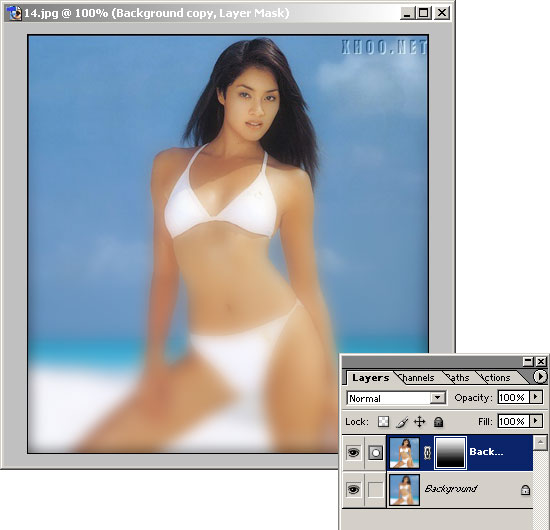Viewport: 550px width, 530px height.
Task: Open the Actions tab
Action: [495, 378]
